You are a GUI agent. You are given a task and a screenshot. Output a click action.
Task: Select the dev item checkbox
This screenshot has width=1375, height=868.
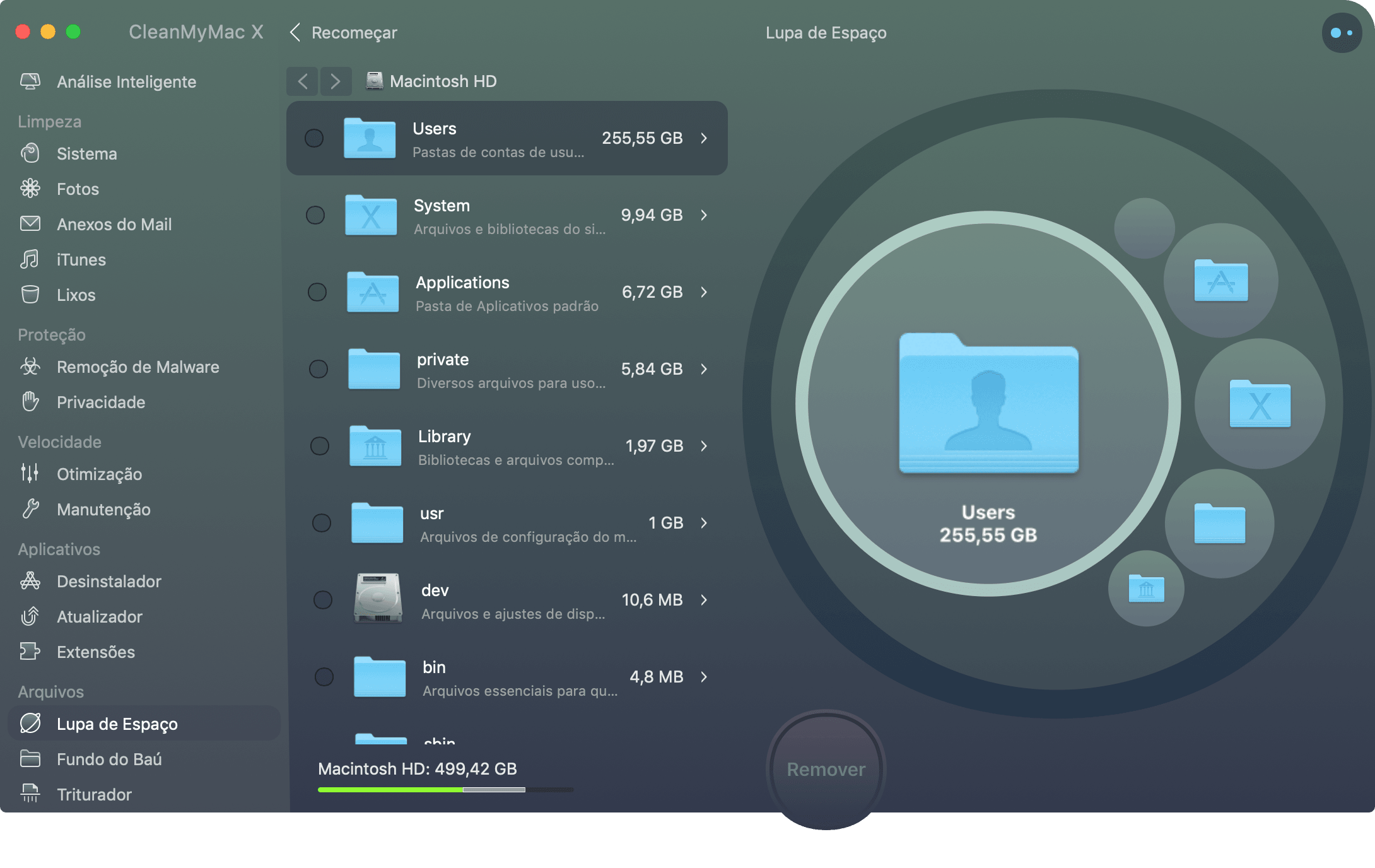323,600
